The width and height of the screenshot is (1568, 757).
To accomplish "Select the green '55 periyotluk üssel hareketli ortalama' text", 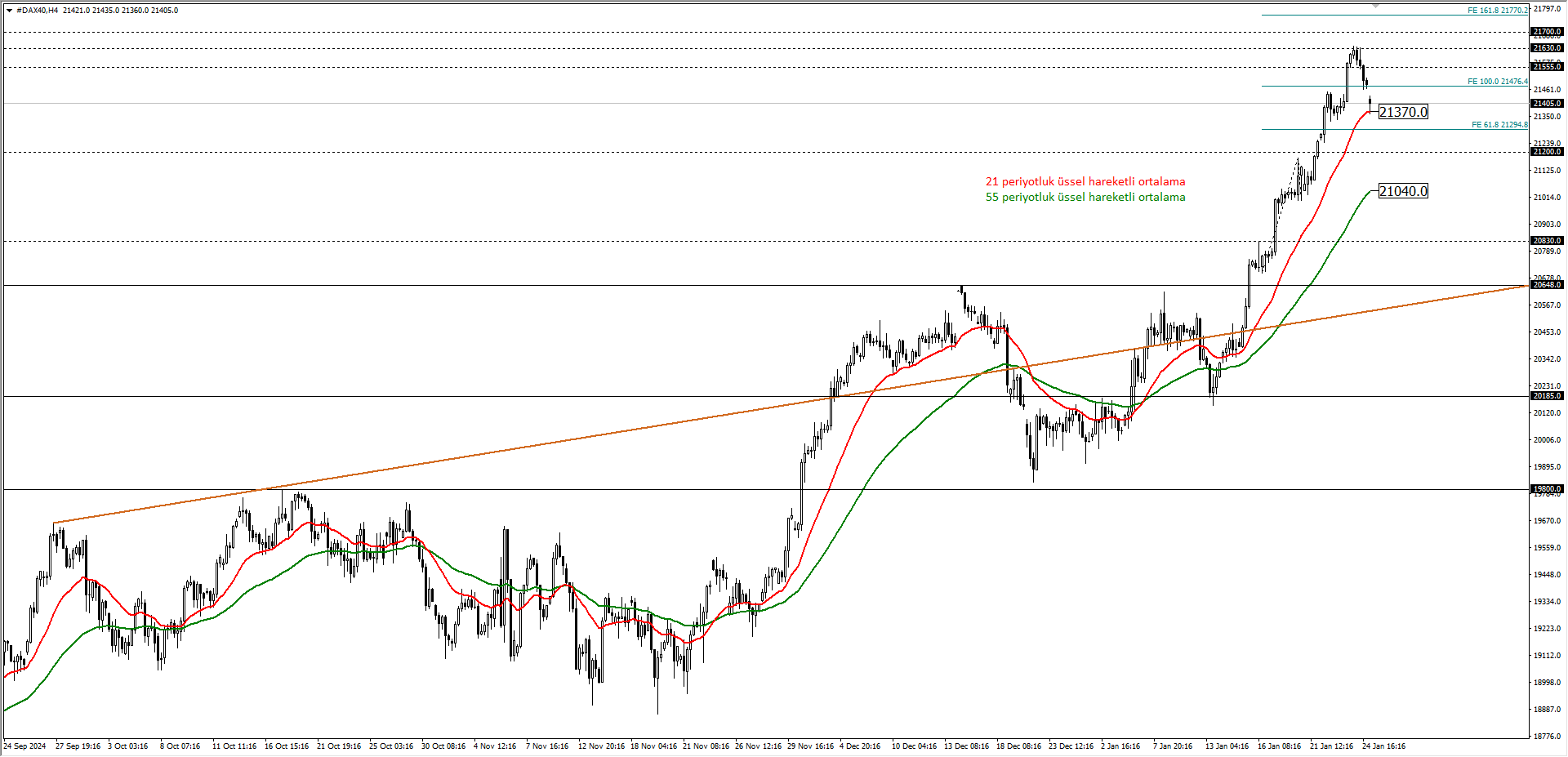I will [1085, 197].
